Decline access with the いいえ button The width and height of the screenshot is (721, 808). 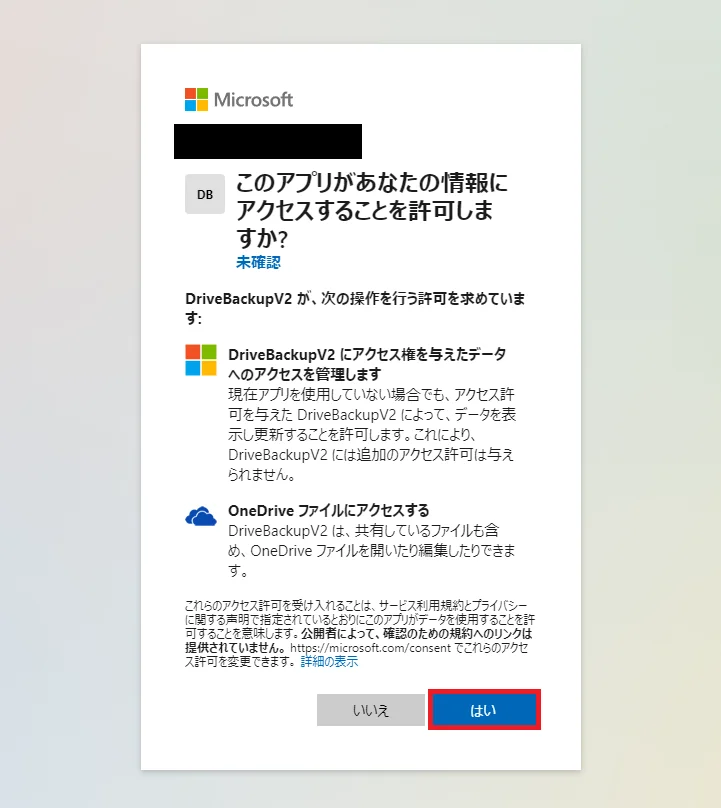tap(371, 710)
